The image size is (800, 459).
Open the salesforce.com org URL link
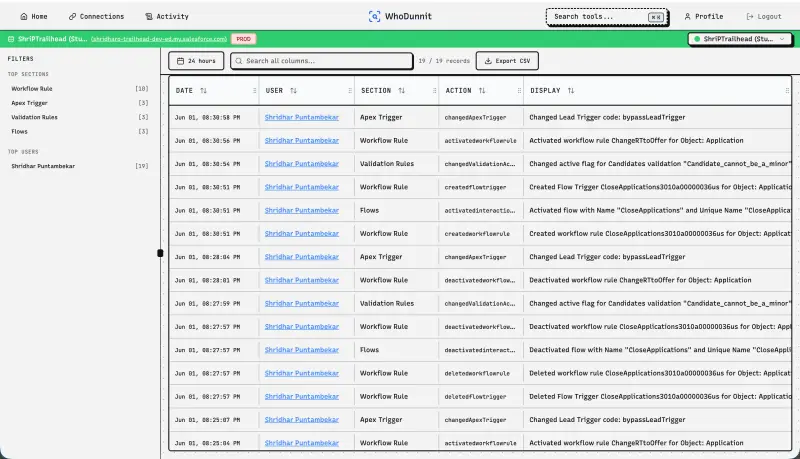(159, 39)
